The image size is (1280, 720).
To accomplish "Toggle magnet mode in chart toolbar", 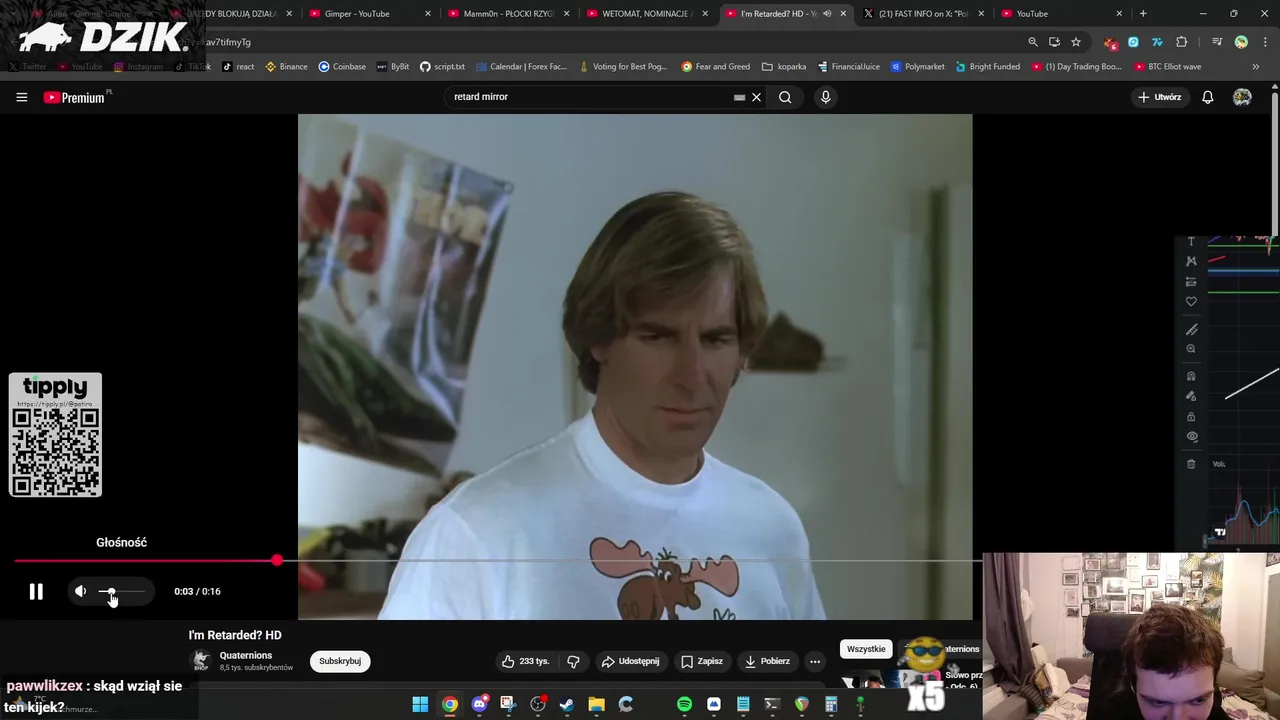I will (1191, 376).
